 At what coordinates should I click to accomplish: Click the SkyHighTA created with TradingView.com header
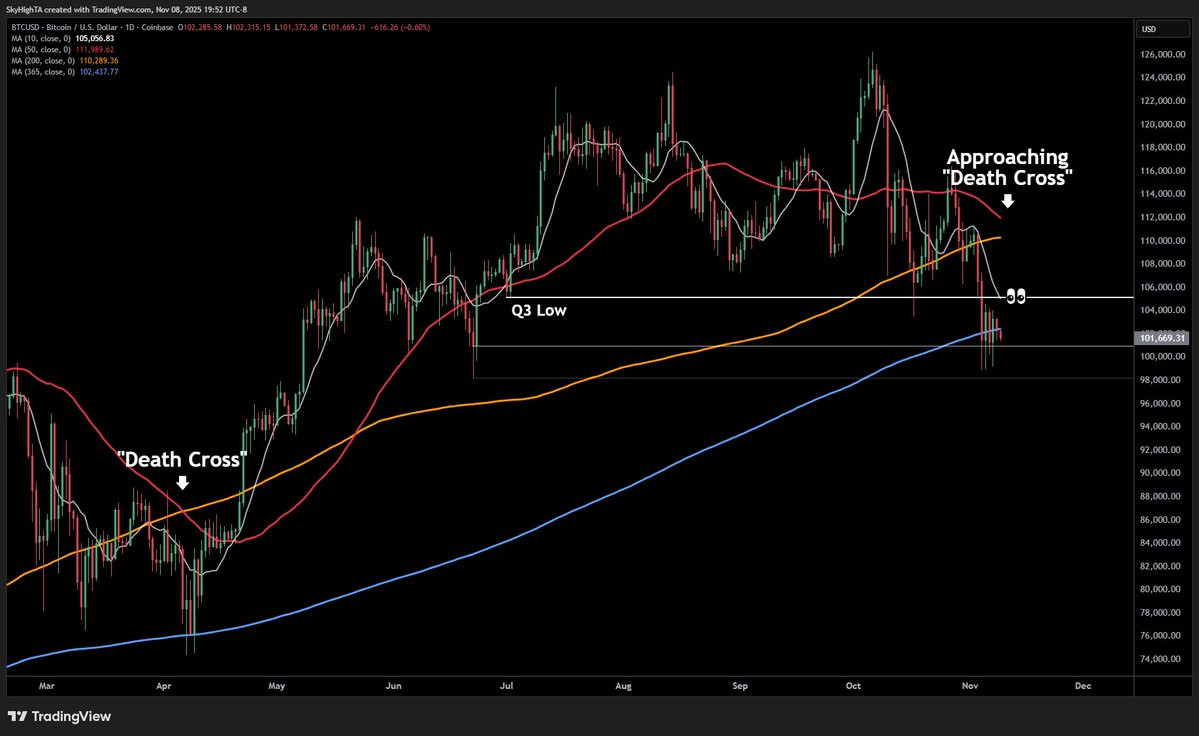[126, 9]
